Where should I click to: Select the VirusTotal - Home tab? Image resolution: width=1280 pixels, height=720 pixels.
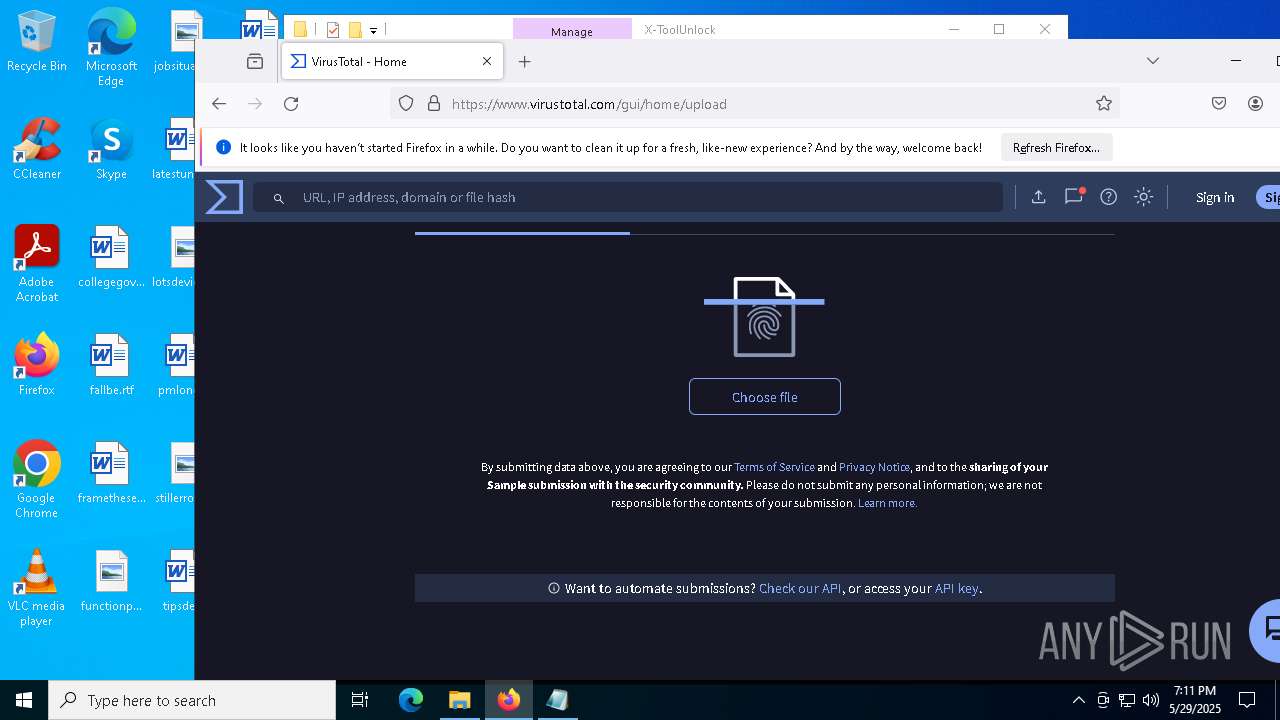pyautogui.click(x=392, y=62)
